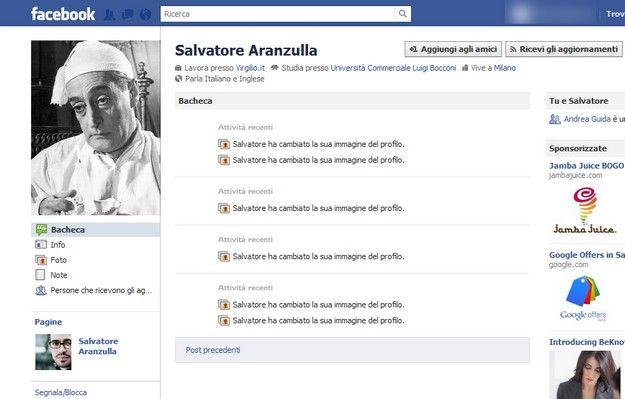The image size is (625, 399).
Task: Click the Ricerca search field
Action: tap(277, 14)
